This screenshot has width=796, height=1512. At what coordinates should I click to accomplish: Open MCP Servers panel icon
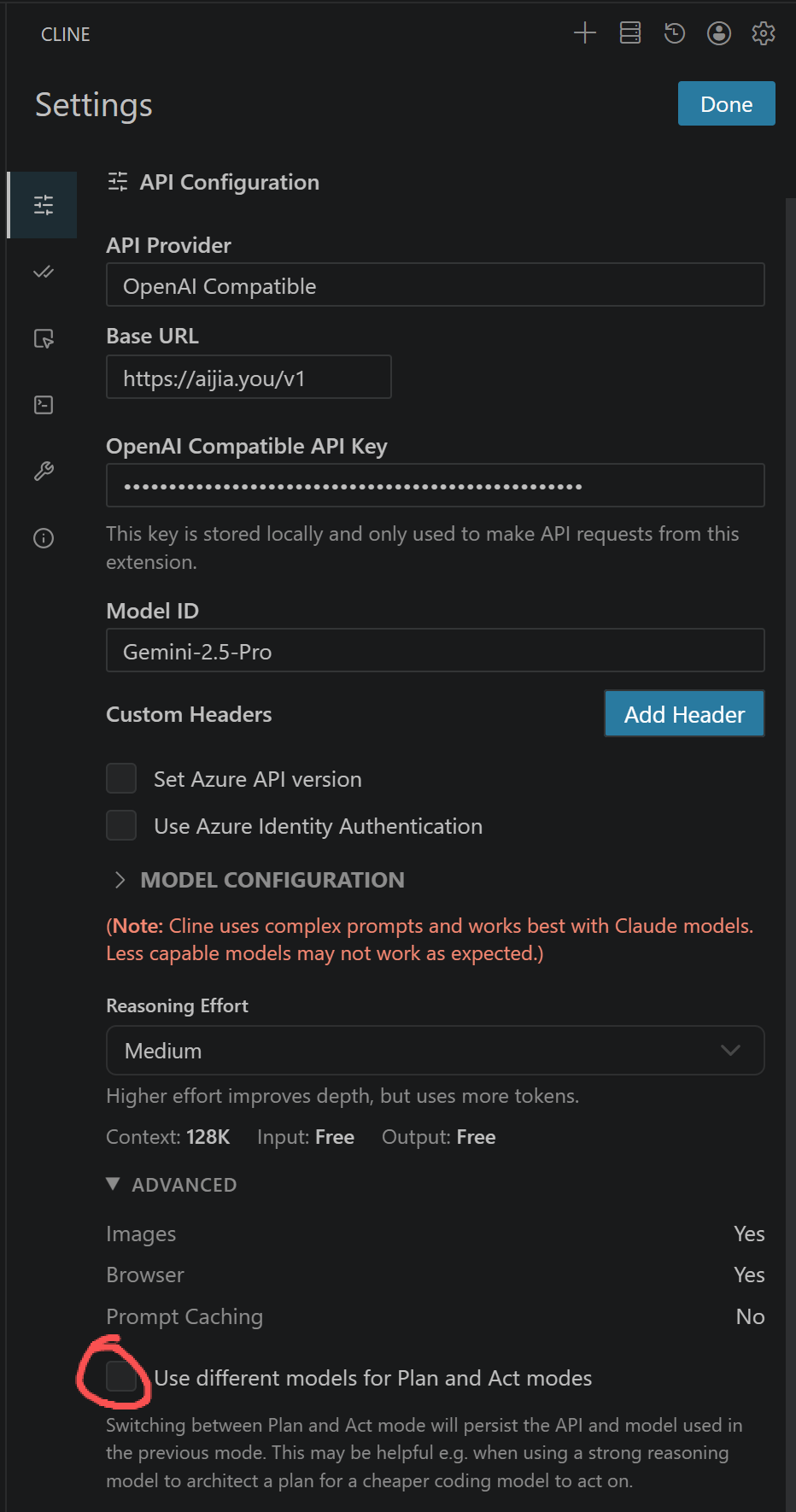click(x=630, y=33)
